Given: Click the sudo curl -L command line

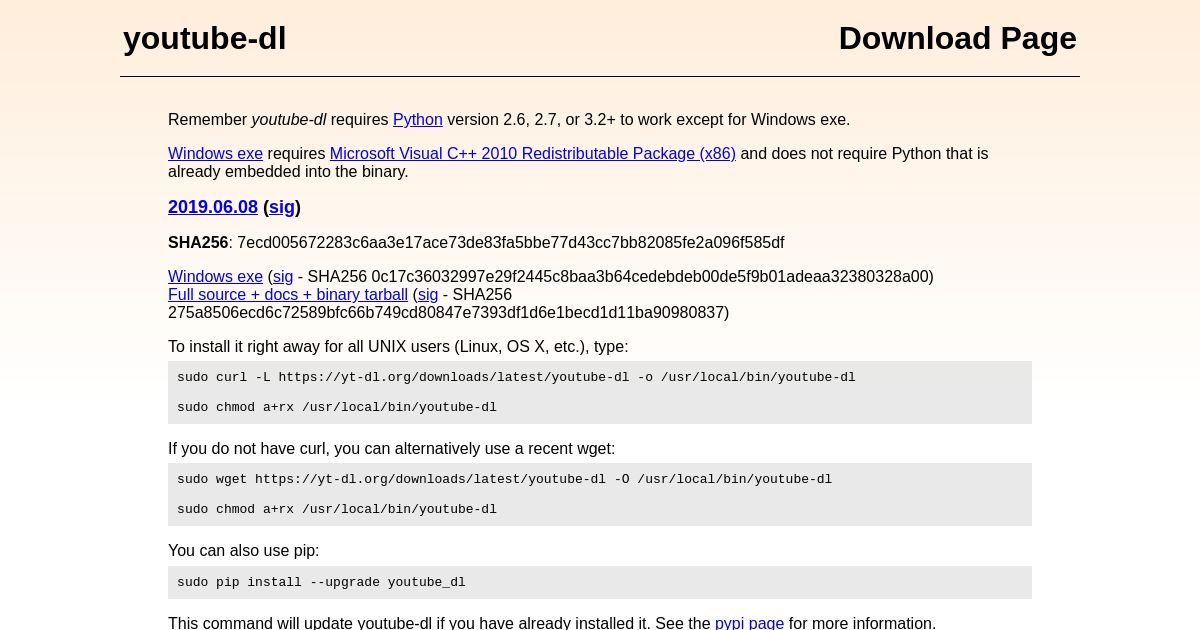Looking at the screenshot, I should coord(516,377).
